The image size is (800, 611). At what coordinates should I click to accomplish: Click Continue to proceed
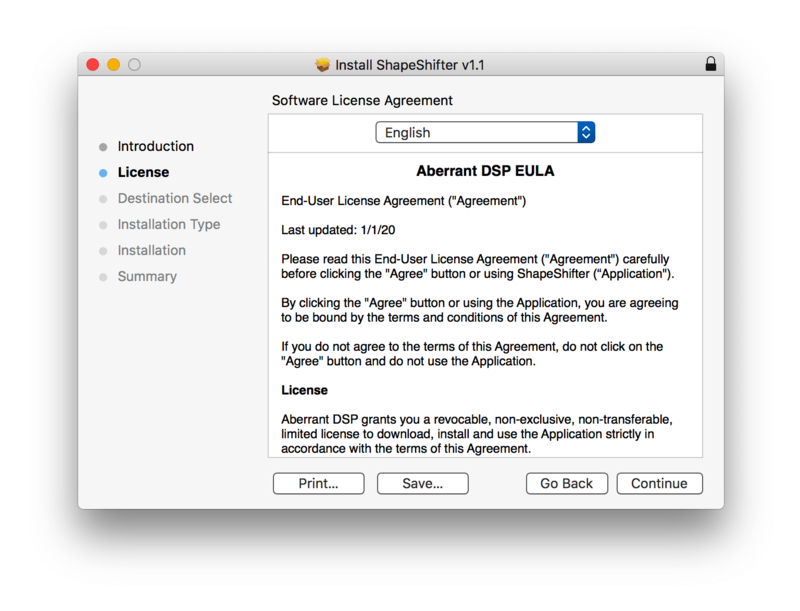coord(659,483)
